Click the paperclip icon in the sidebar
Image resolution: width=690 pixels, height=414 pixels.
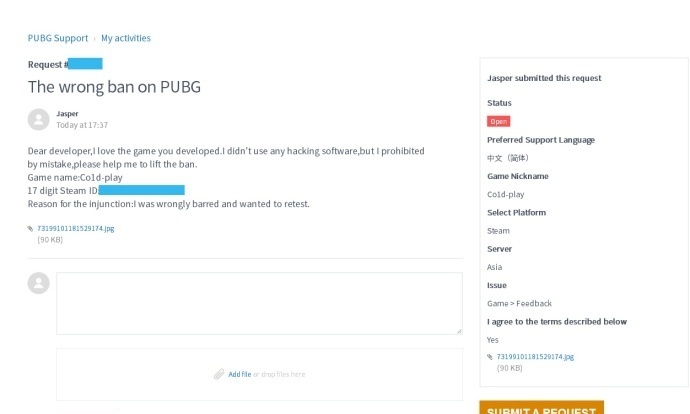click(x=490, y=356)
